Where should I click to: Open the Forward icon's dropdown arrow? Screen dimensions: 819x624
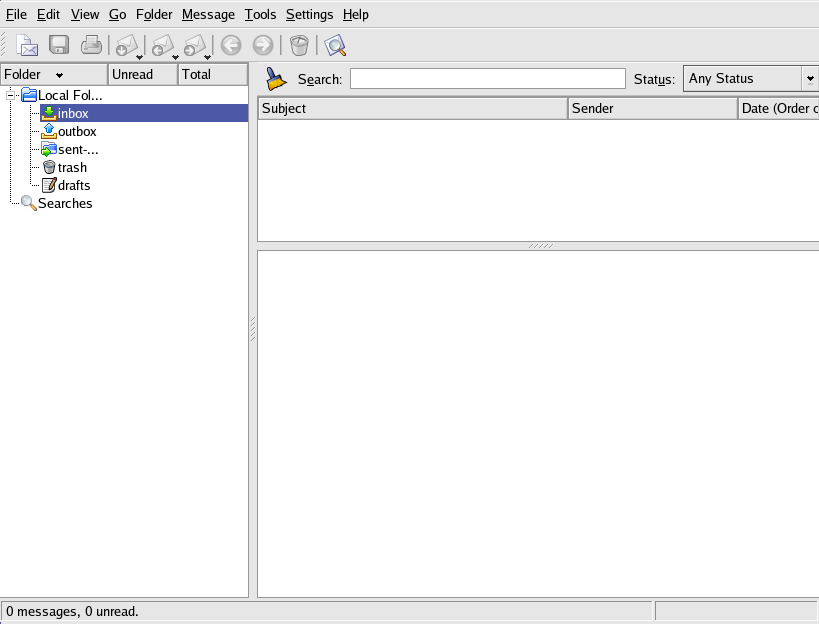(x=208, y=57)
